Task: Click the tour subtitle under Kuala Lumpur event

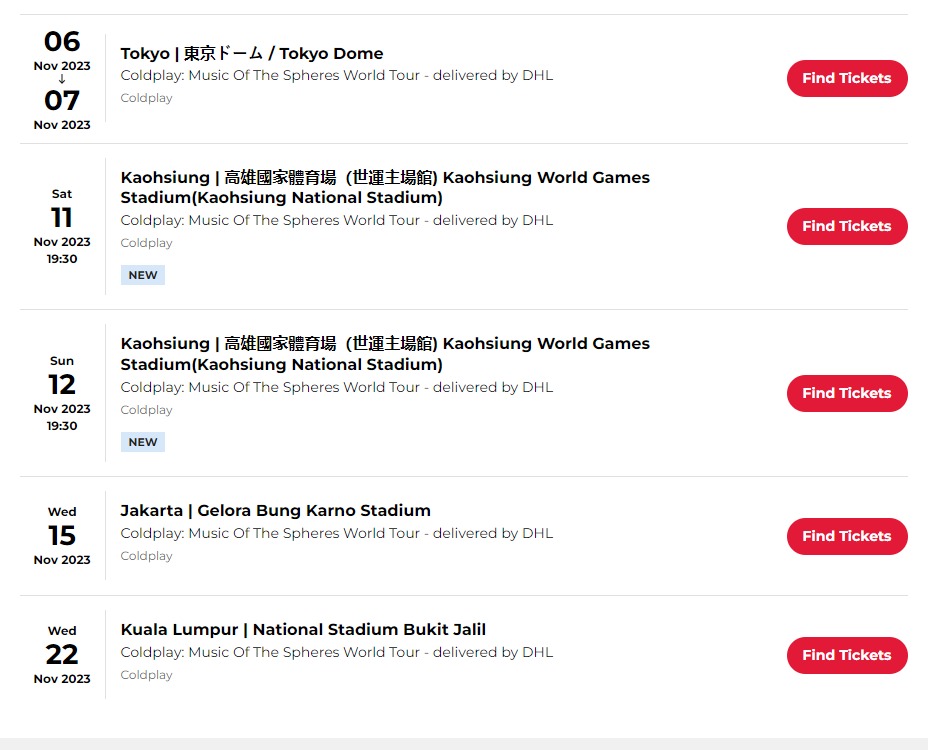Action: point(337,652)
